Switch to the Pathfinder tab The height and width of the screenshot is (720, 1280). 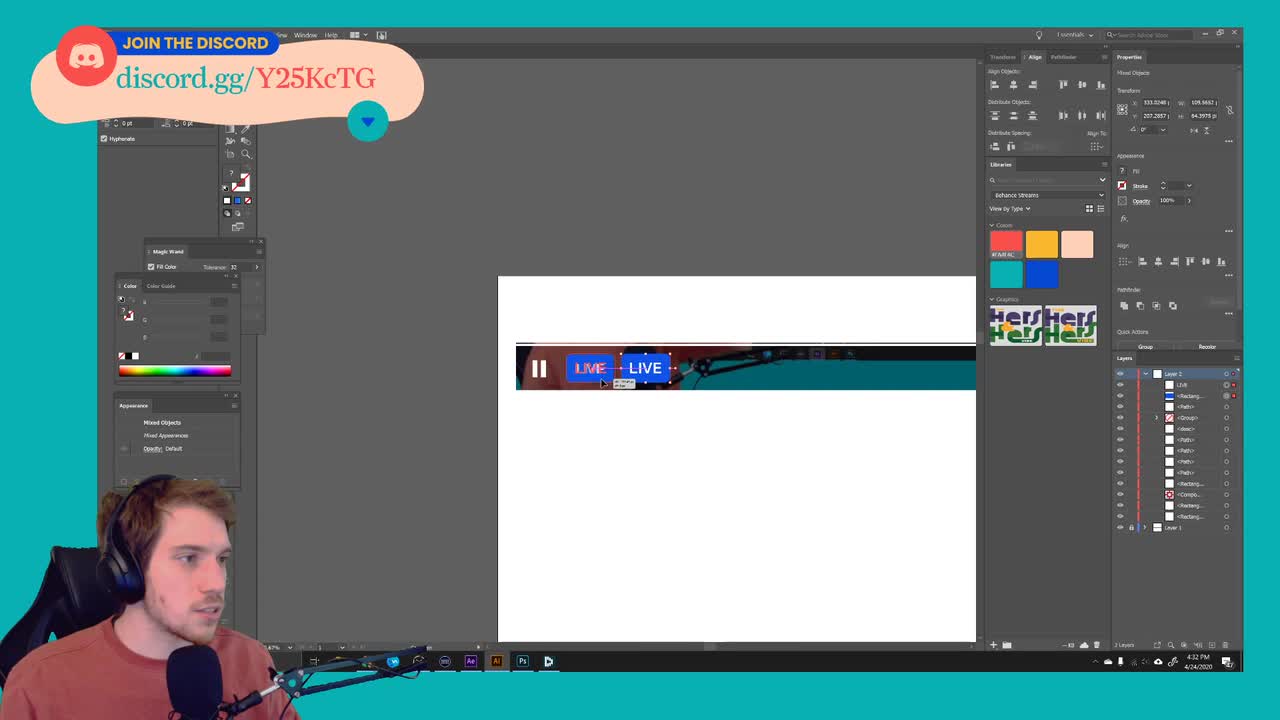point(1063,57)
